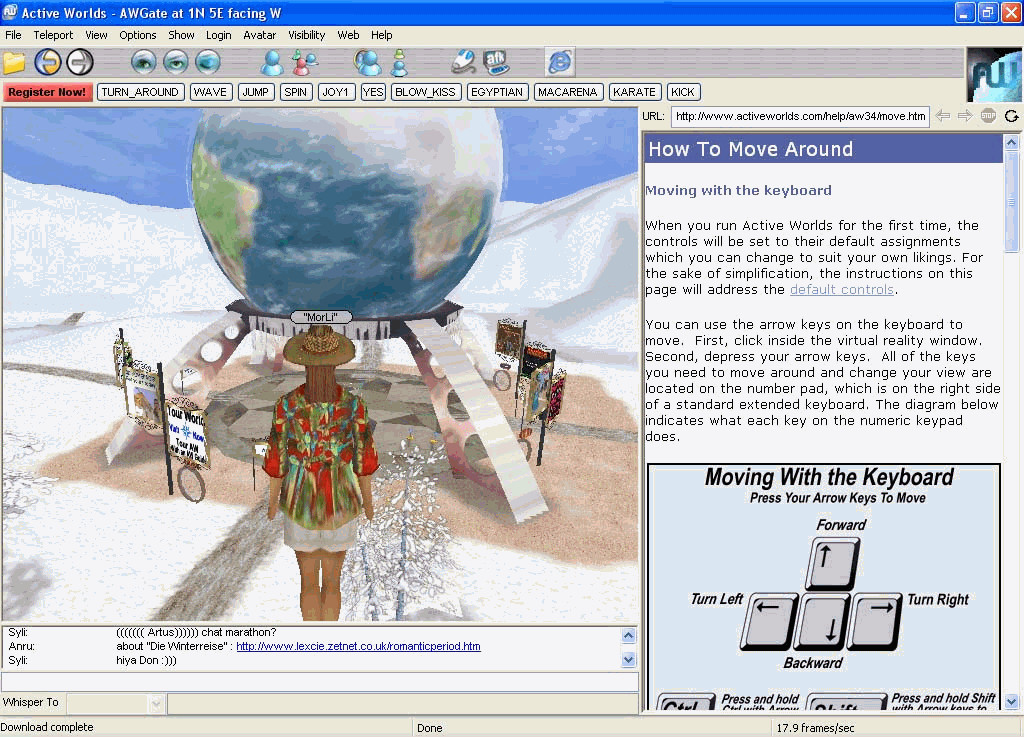The image size is (1024, 737).
Task: Open the Visibility menu
Action: 306,35
